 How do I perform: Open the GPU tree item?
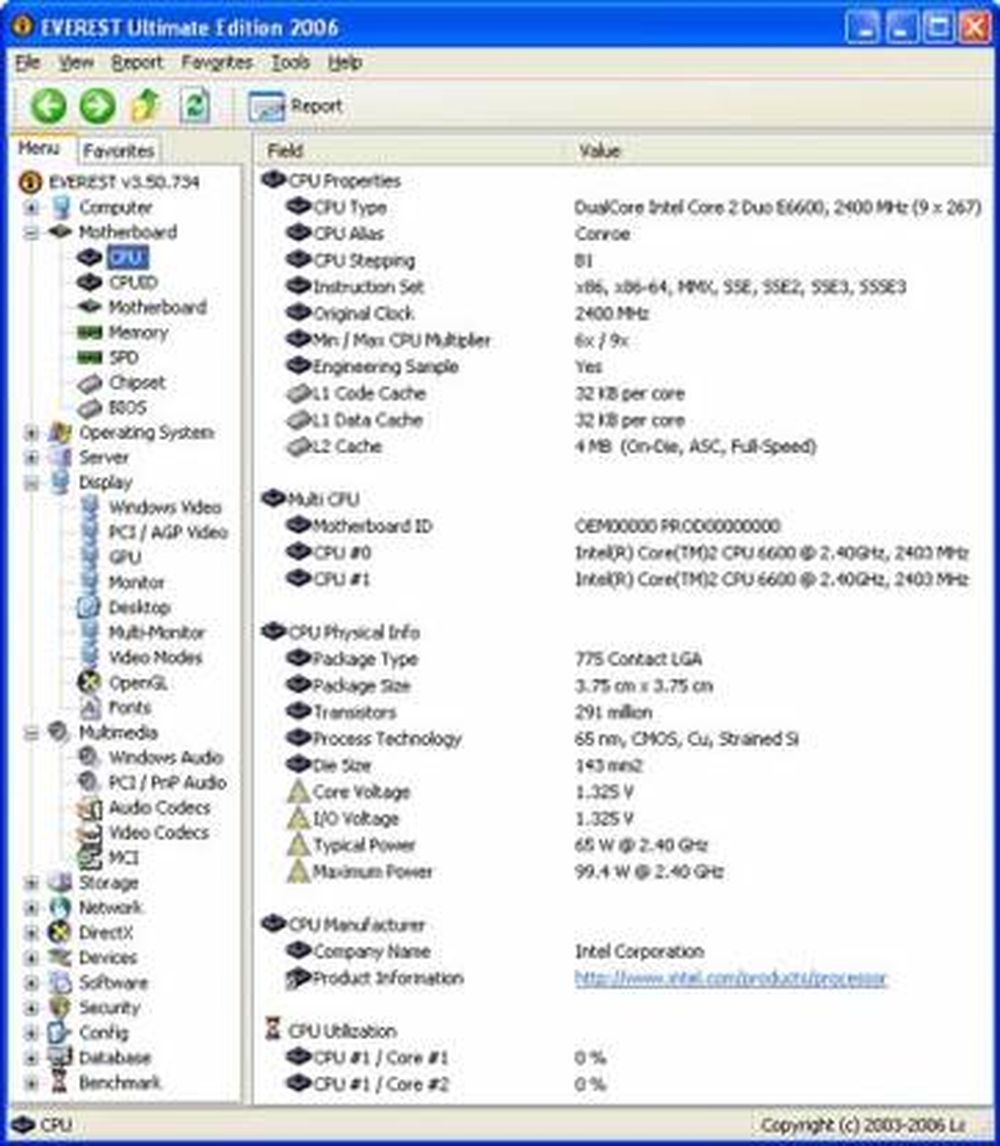point(124,557)
